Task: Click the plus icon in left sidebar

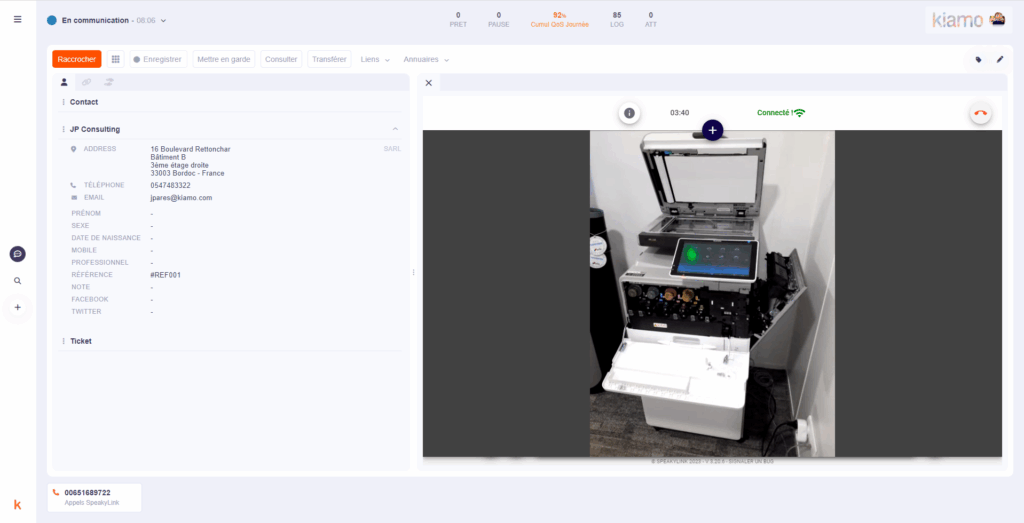Action: click(x=17, y=307)
